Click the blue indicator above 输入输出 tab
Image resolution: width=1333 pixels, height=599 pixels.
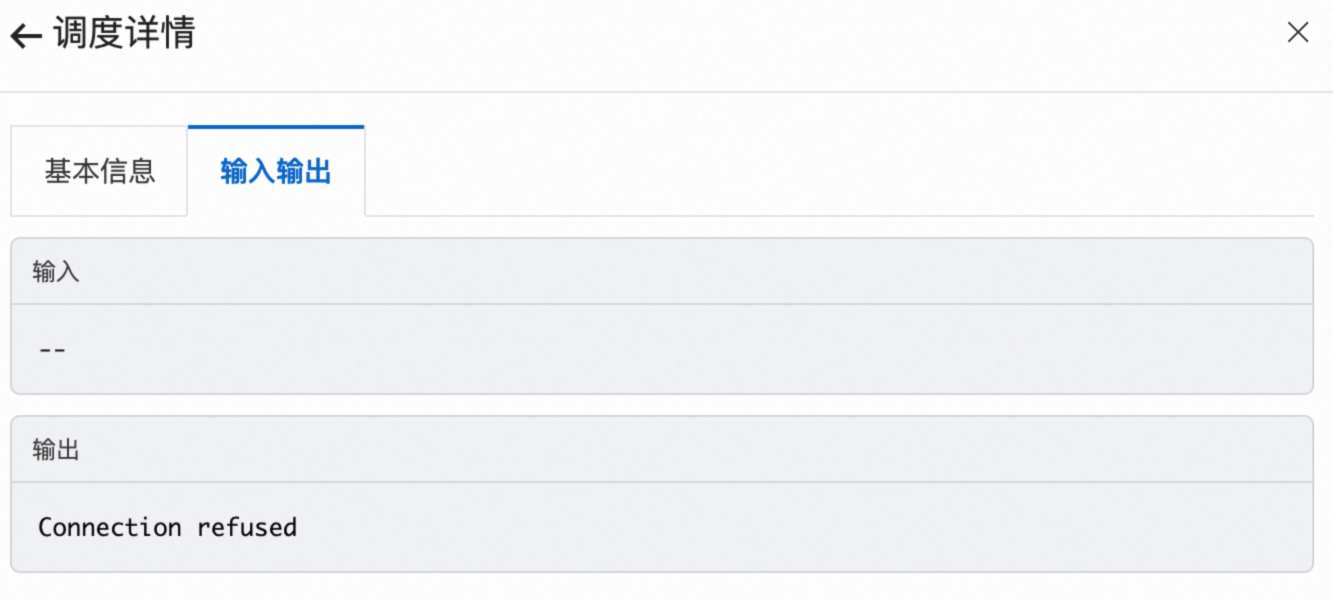click(276, 127)
